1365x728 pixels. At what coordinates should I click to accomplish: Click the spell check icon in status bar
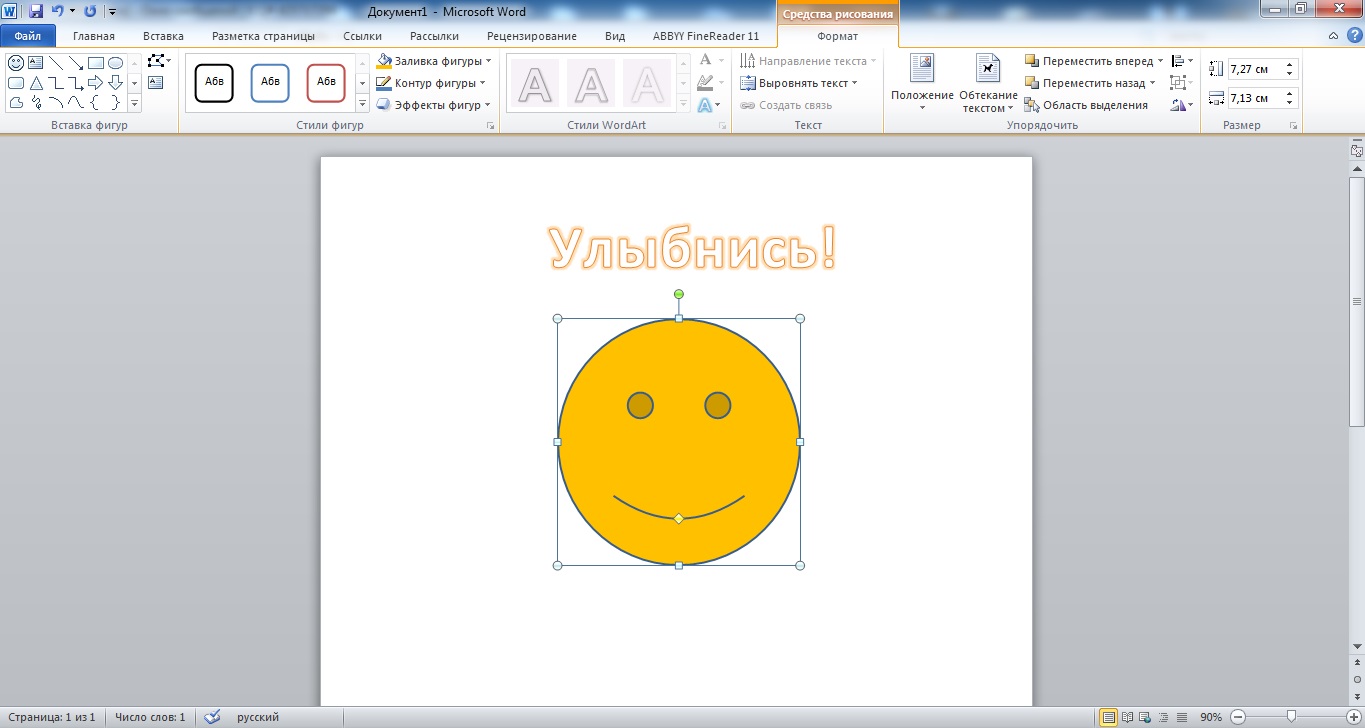[212, 717]
